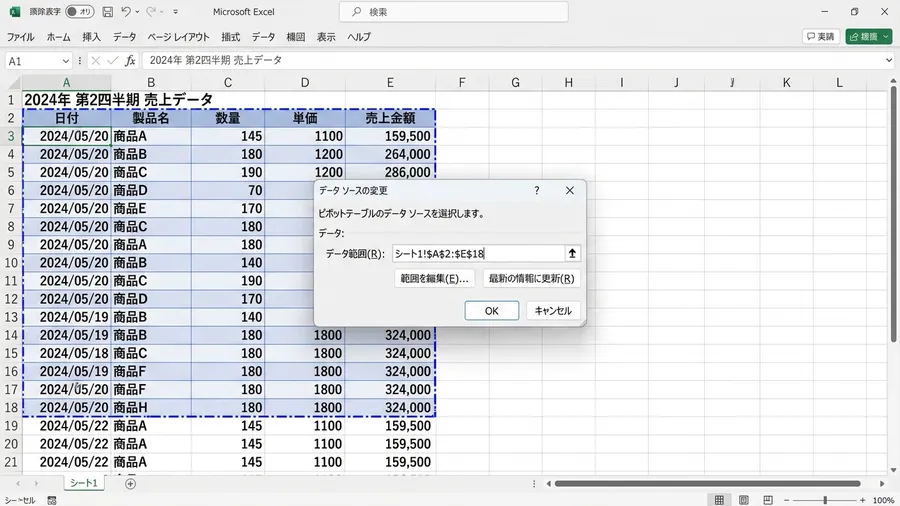Select all cells with the corner triangle
900x506 pixels.
[x=13, y=83]
